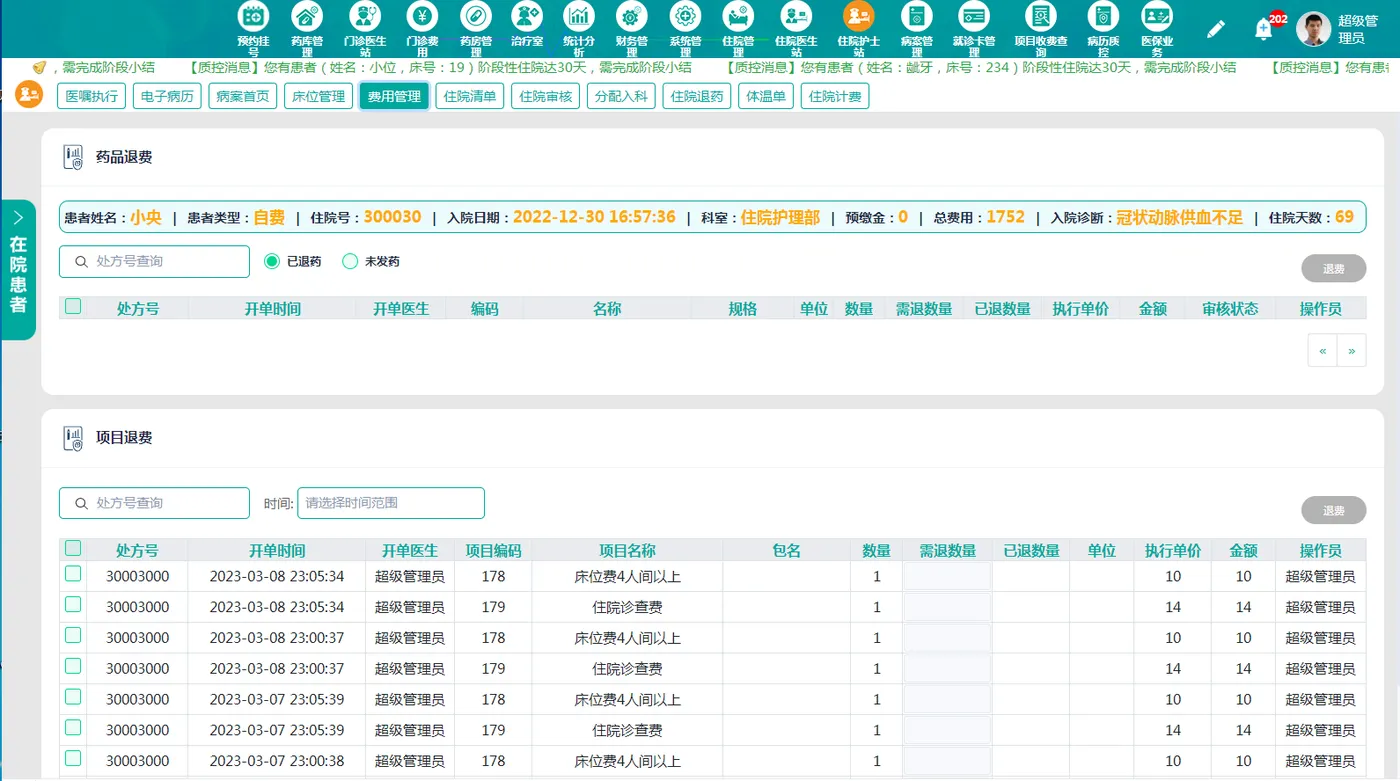Image resolution: width=1400 pixels, height=781 pixels.
Task: Switch to the 病案首页 tab
Action: [243, 96]
